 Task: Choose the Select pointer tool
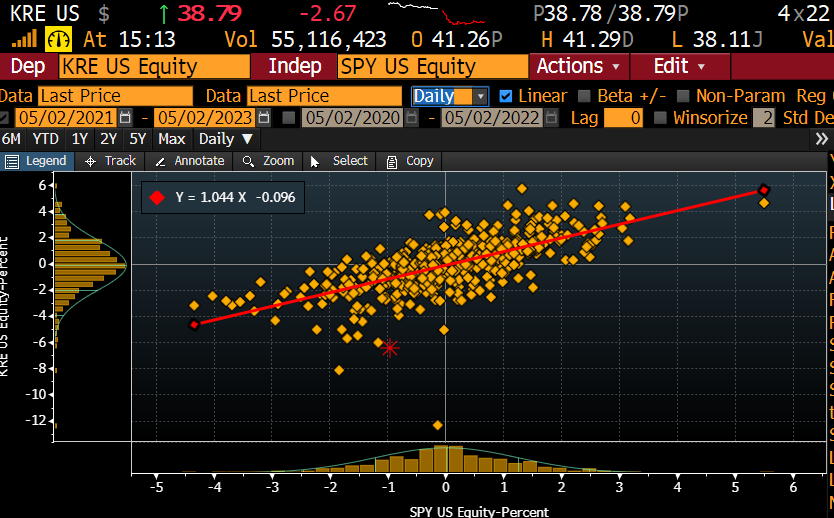point(339,161)
